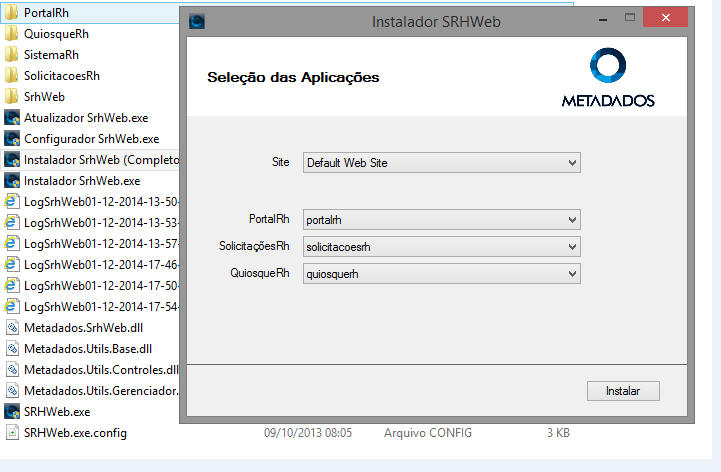This screenshot has height=472, width=721.
Task: Click the PortalRh folder icon
Action: (x=12, y=12)
